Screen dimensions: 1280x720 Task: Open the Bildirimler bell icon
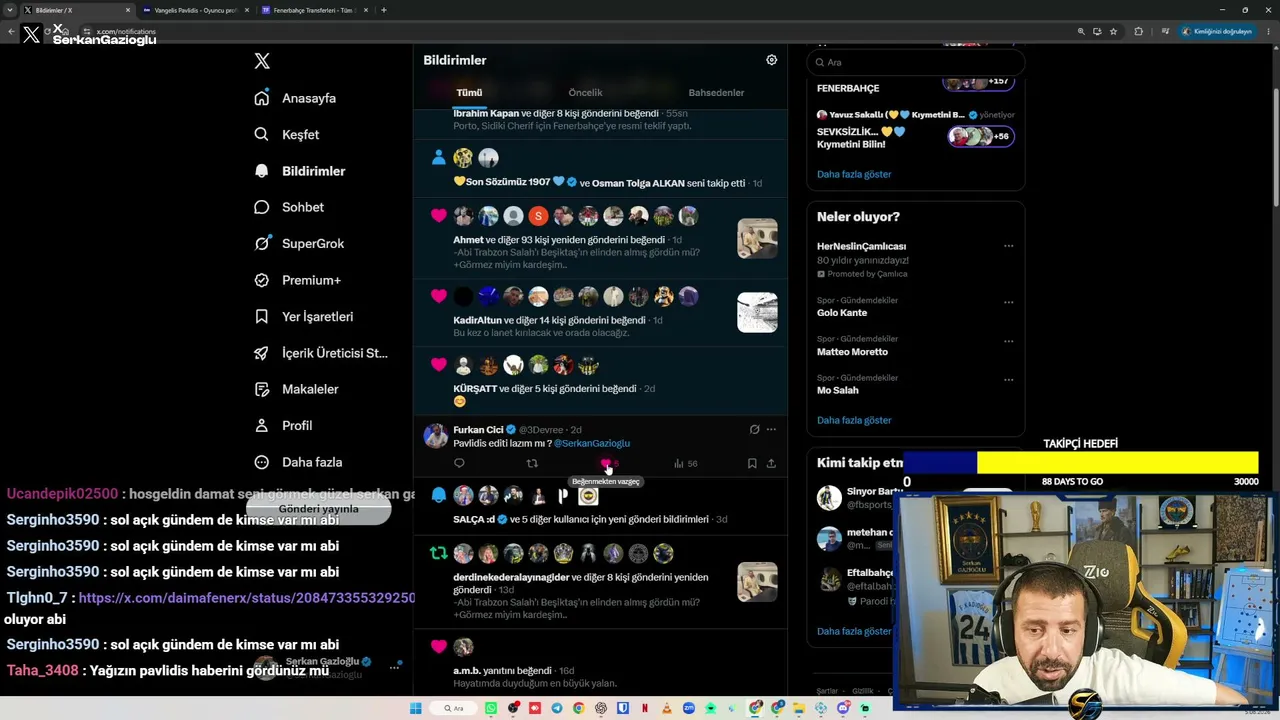262,171
